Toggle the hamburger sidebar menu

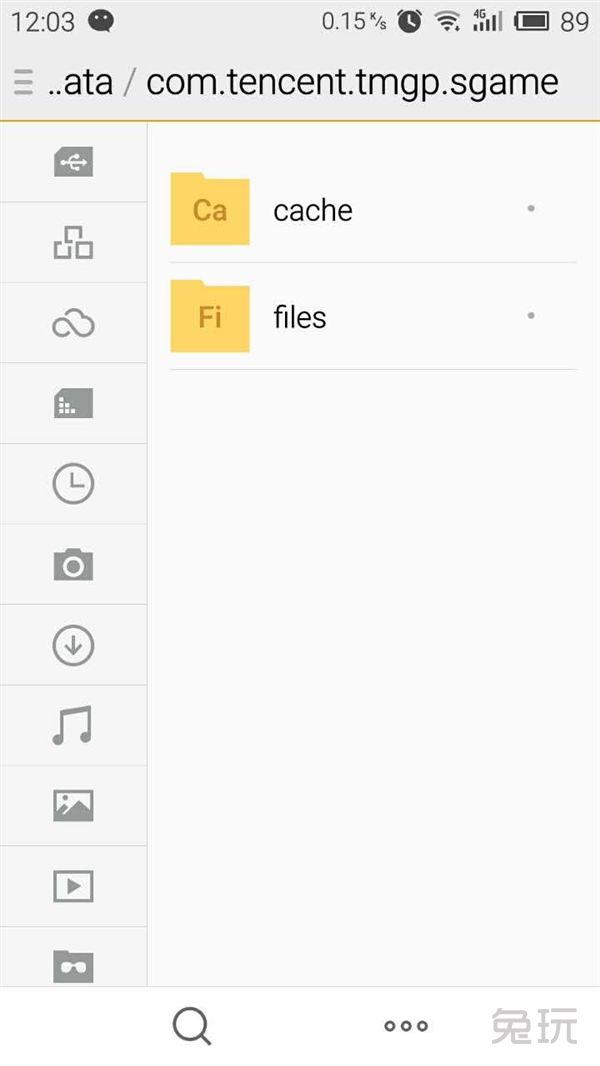pos(23,82)
